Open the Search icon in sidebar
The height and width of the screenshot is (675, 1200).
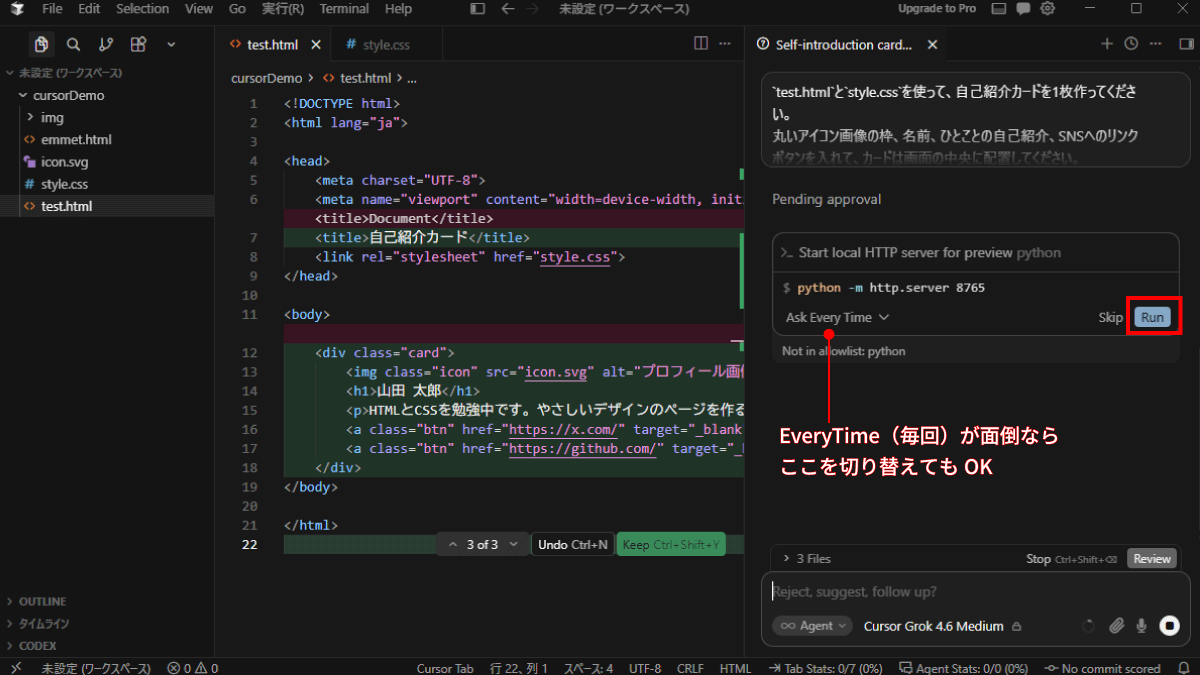(x=73, y=45)
